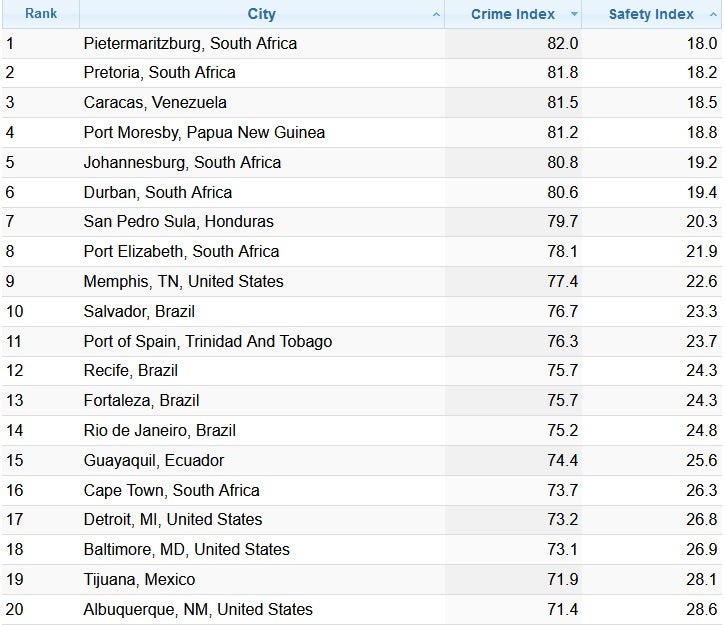Select Port Moresby, Papua New Guinea
Image resolution: width=725 pixels, height=625 pixels.
204,132
